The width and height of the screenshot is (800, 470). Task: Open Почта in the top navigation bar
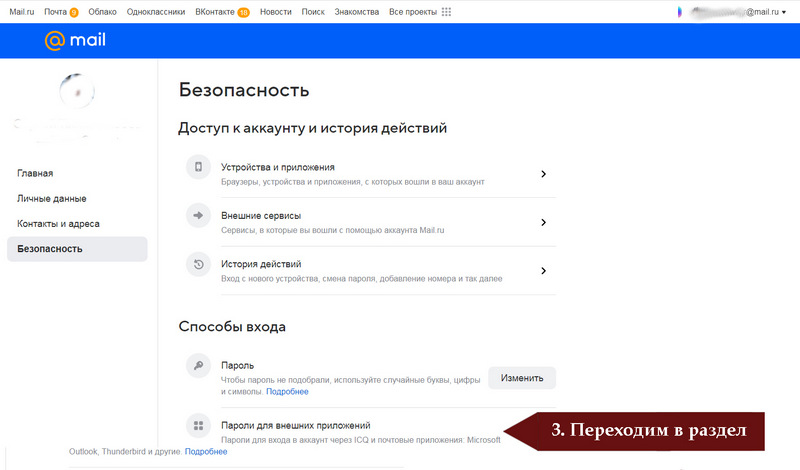click(x=56, y=11)
